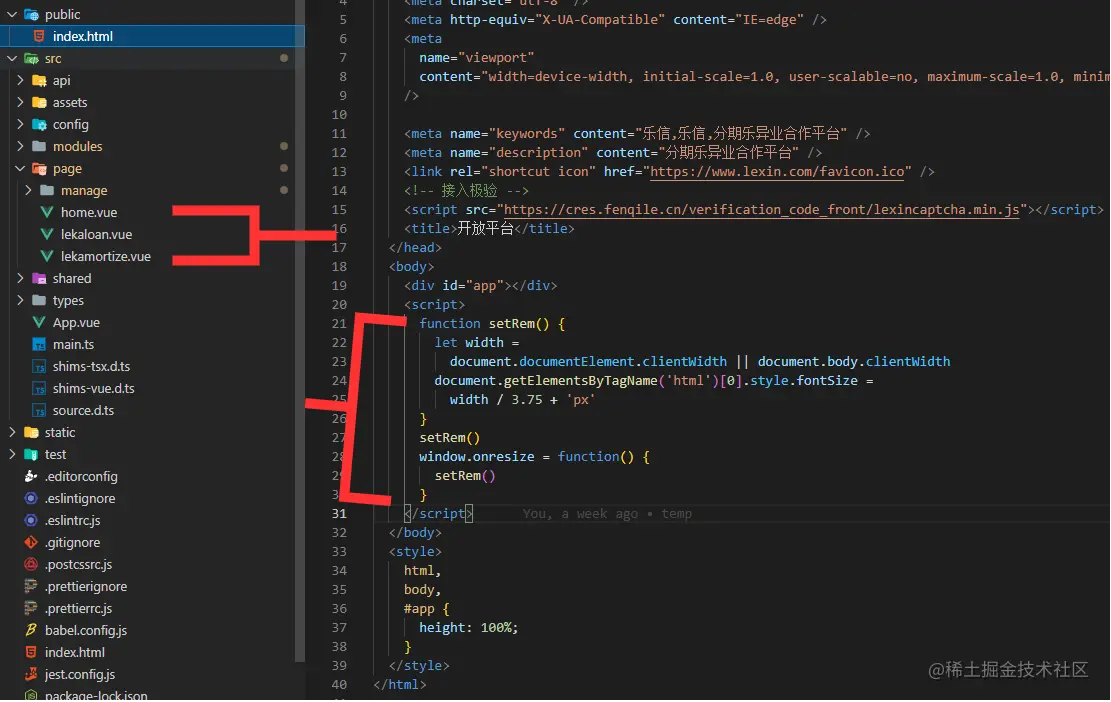Click the title text 开放平台
Screen dimensions: 1111x702
pyautogui.click(x=485, y=229)
